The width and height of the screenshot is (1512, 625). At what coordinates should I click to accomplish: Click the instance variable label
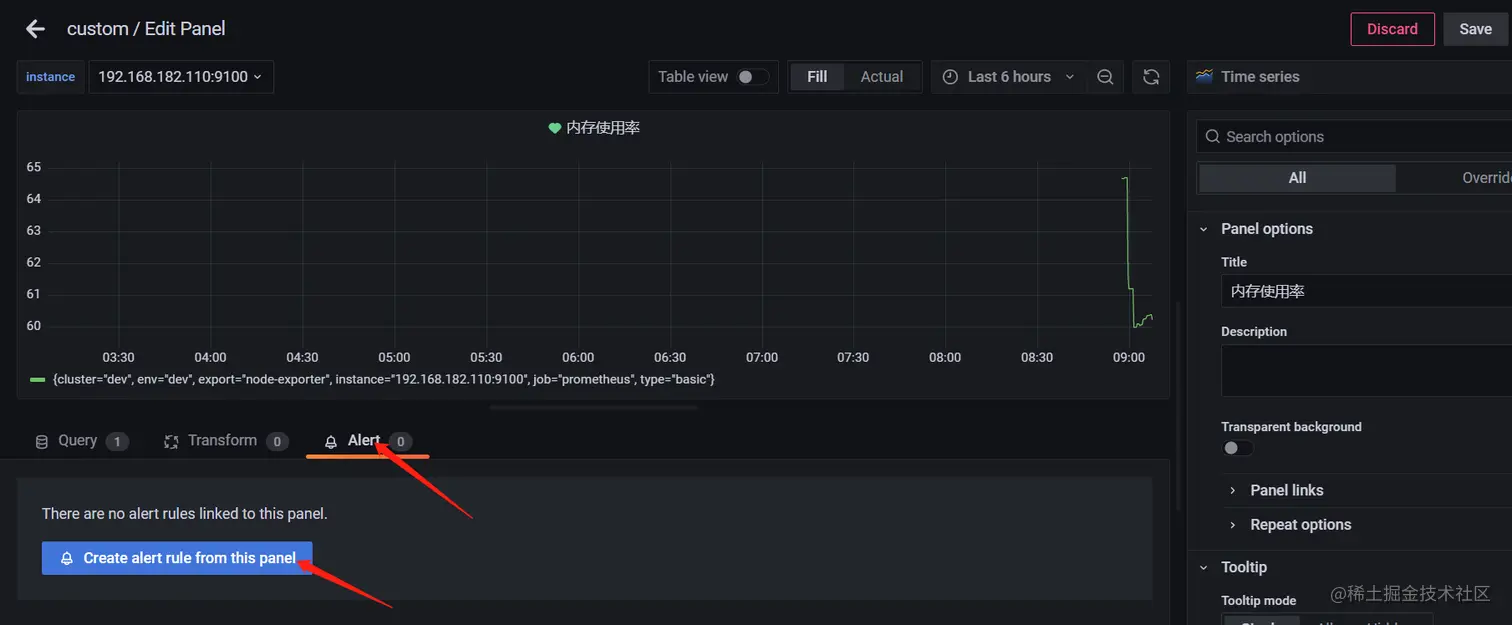[x=50, y=77]
